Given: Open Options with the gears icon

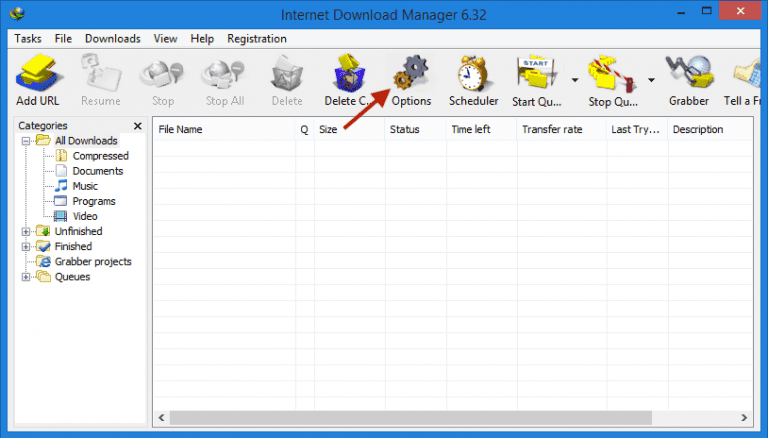Looking at the screenshot, I should [411, 73].
